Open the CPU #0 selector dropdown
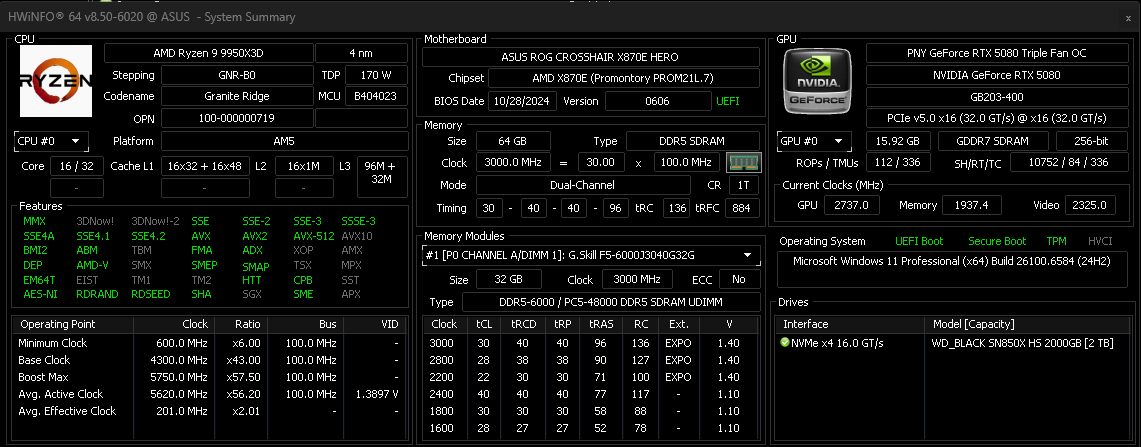1141x447 pixels. [x=51, y=141]
